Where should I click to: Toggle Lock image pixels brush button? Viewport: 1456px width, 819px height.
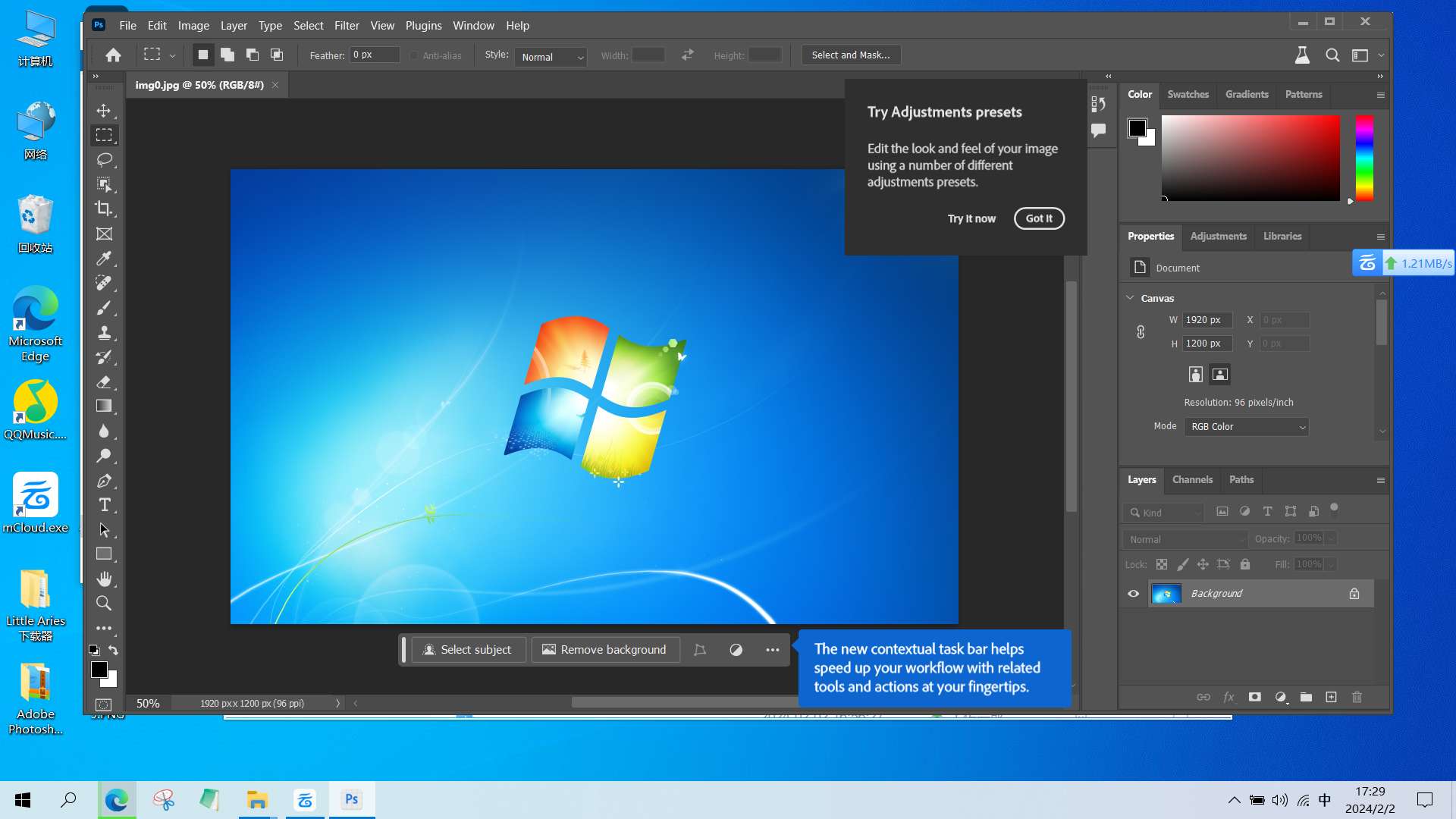click(x=1182, y=564)
